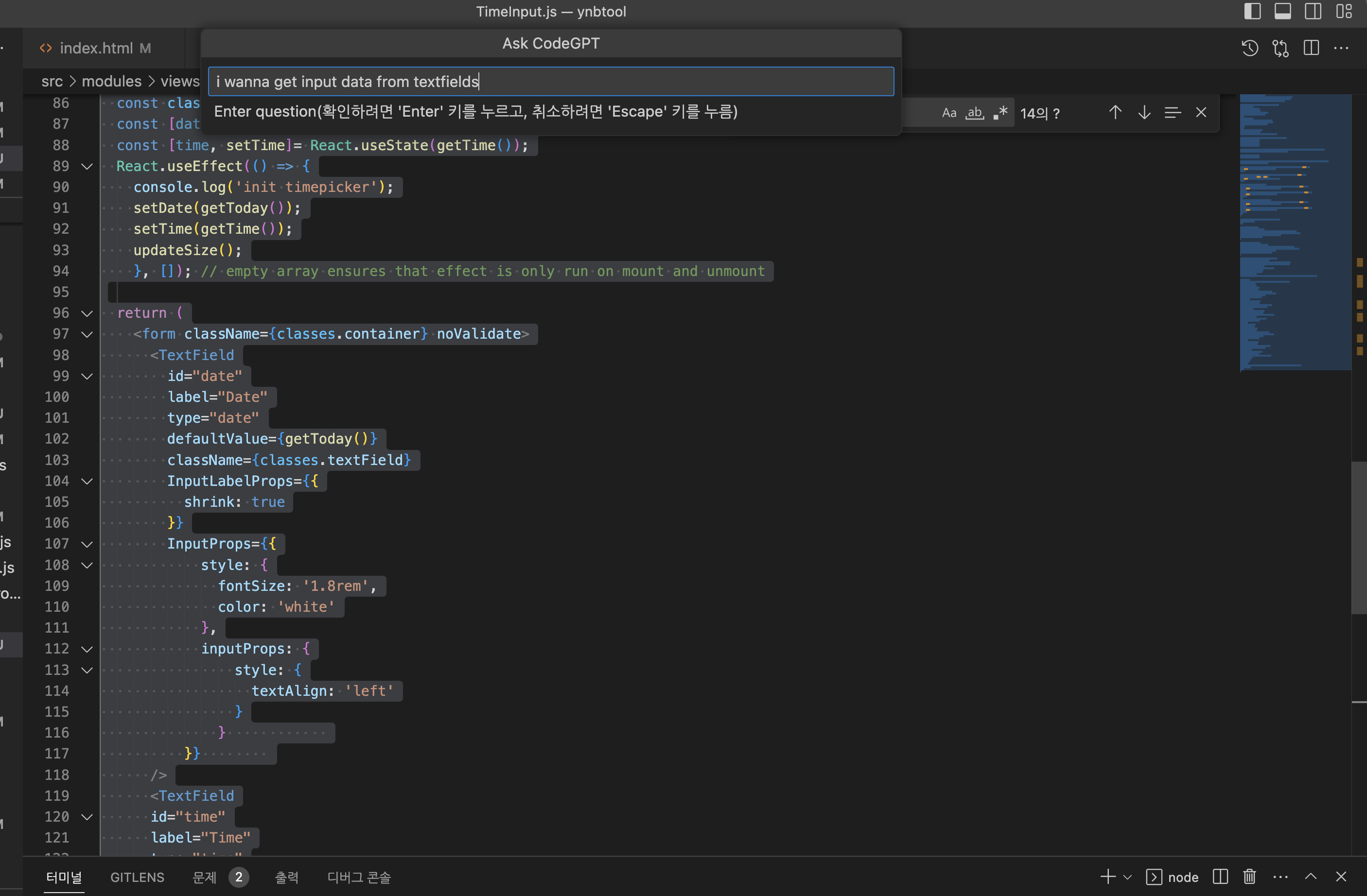Toggle bottom panel layout icon
This screenshot has width=1367, height=896.
click(1282, 12)
